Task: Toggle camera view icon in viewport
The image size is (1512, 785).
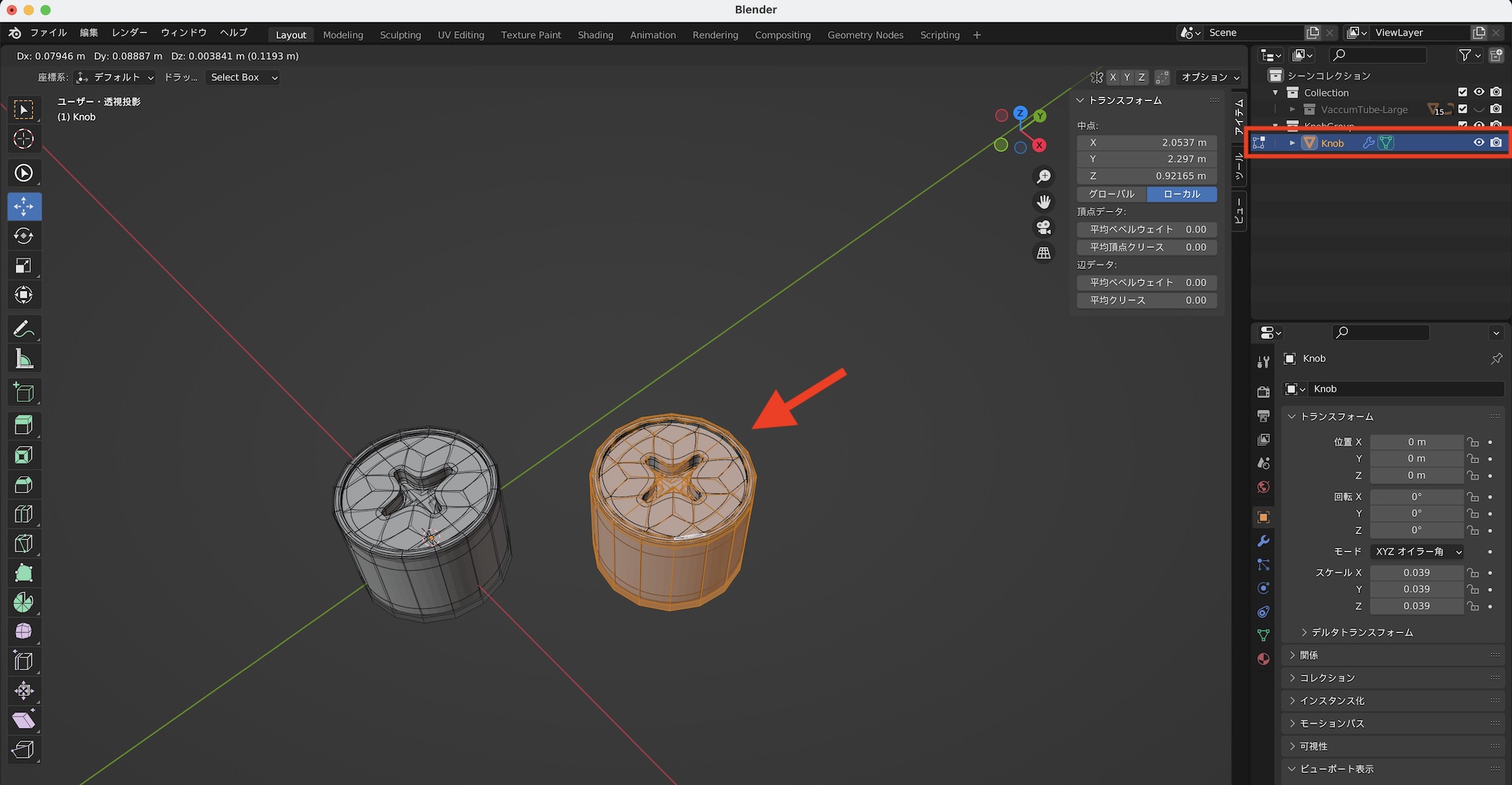Action: [x=1043, y=227]
